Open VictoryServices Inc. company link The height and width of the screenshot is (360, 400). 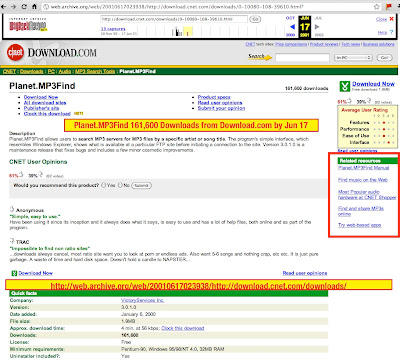pos(143,300)
